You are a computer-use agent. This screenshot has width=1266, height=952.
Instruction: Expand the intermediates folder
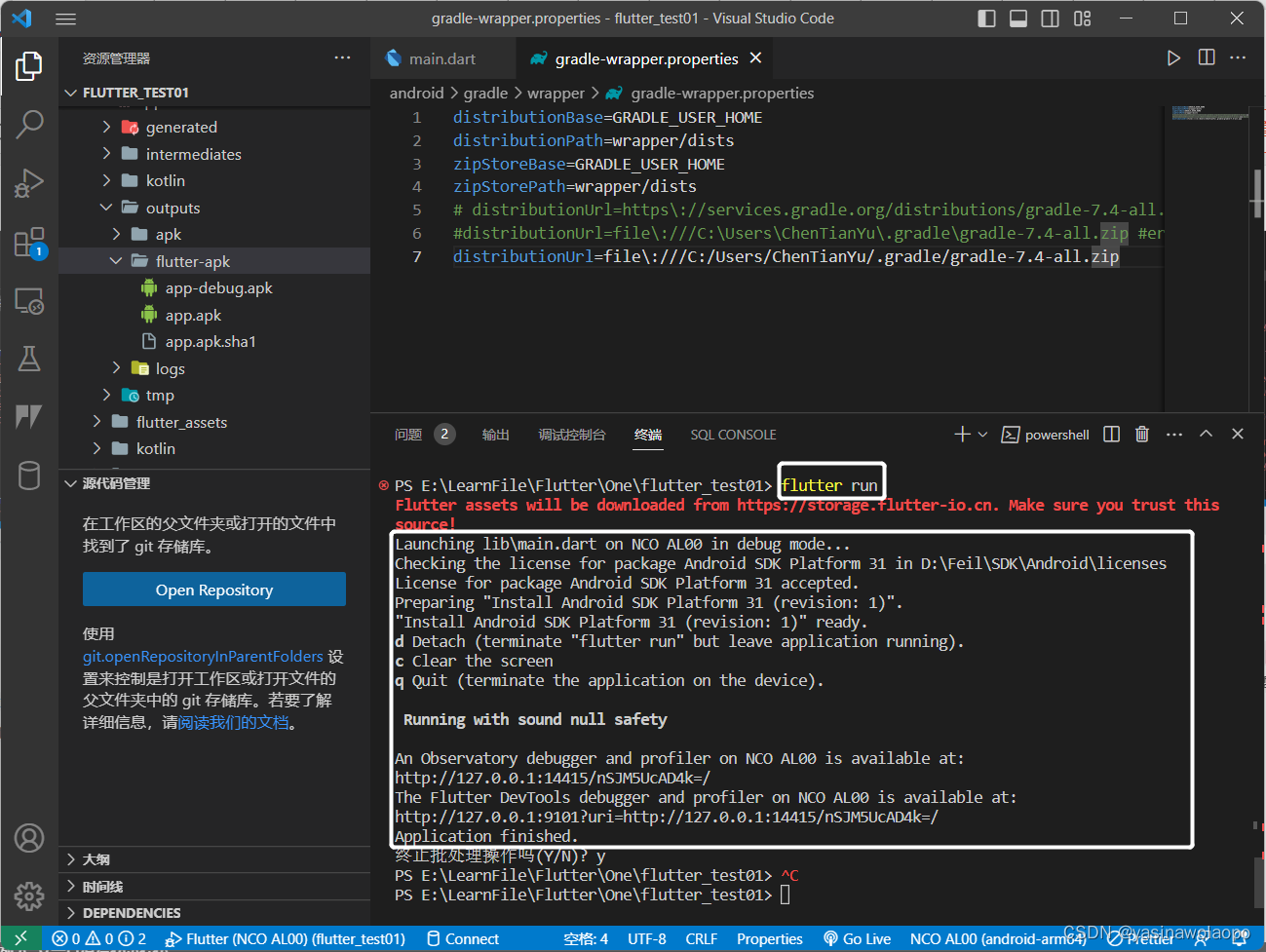[x=214, y=154]
